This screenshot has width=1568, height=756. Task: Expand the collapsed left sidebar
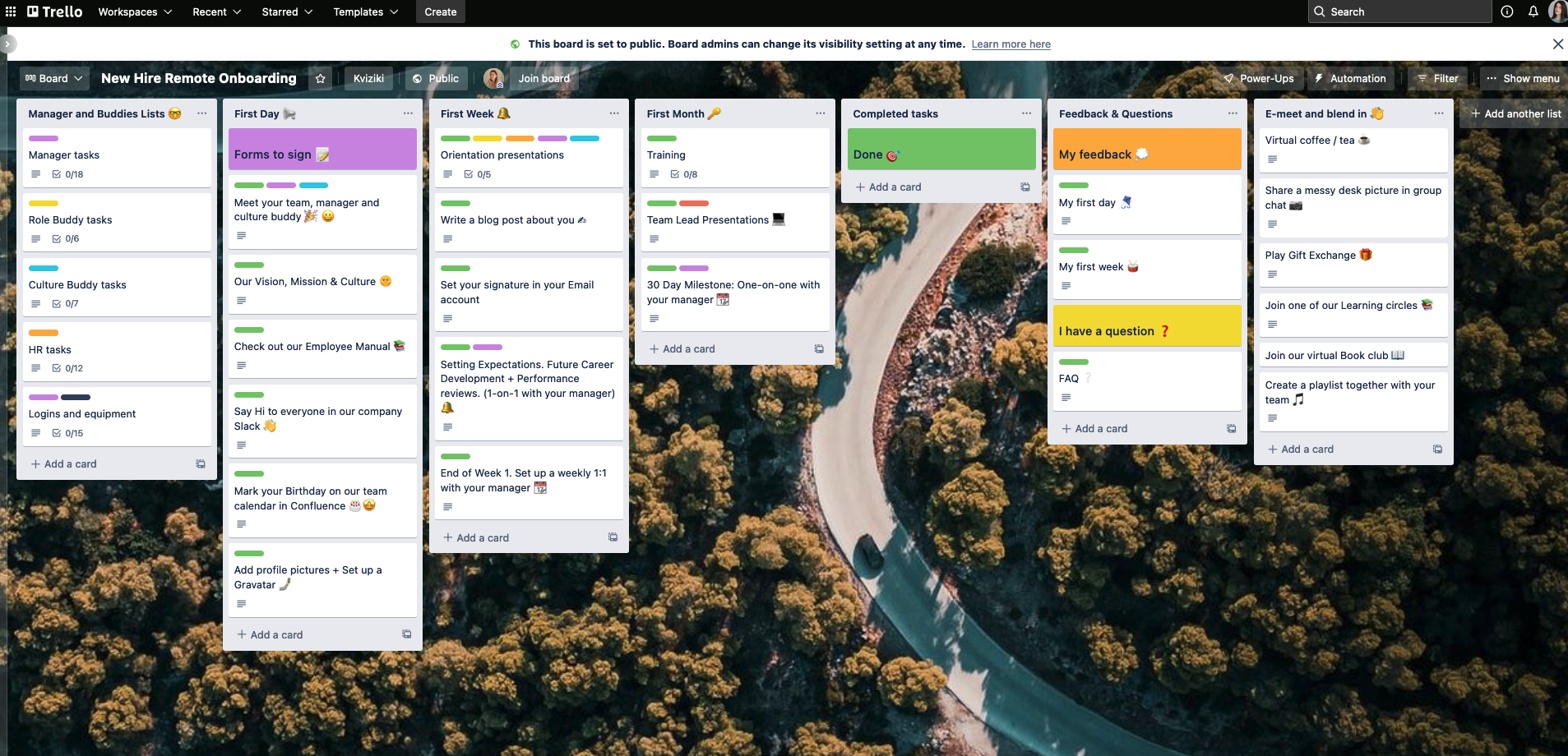point(7,44)
